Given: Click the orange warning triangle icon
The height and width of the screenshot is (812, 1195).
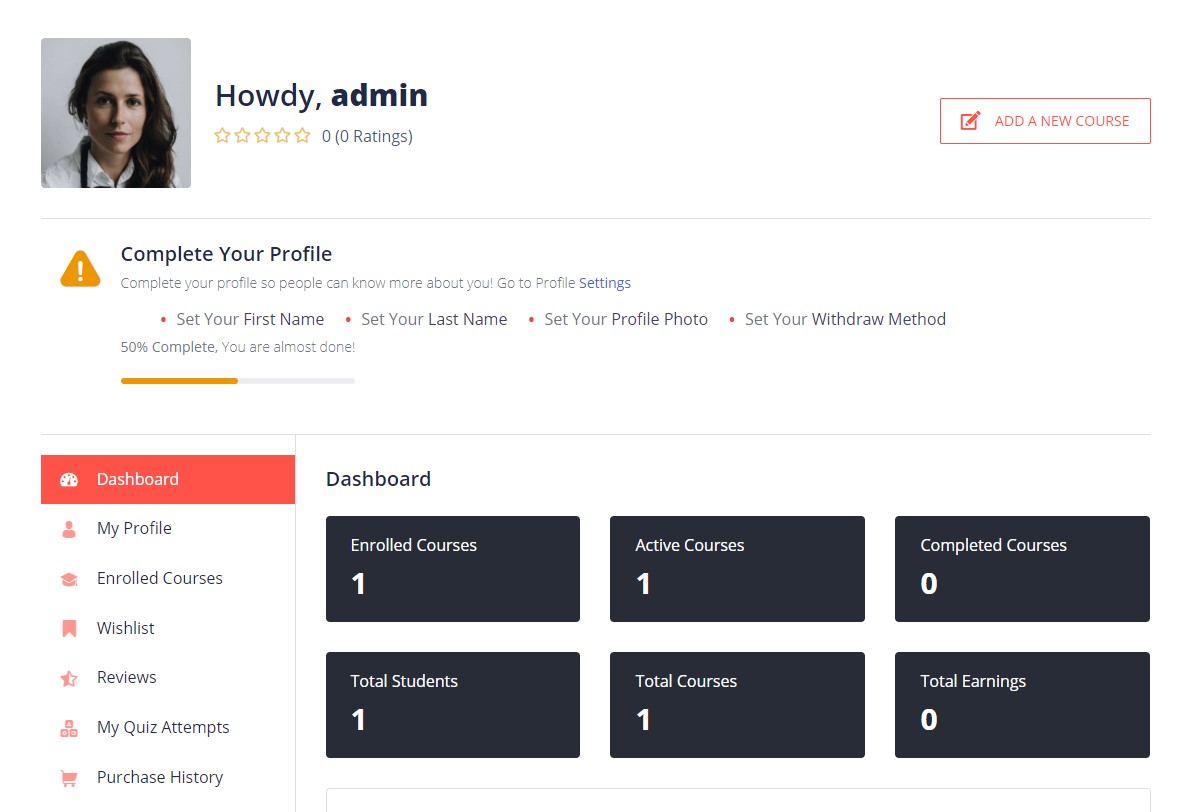Looking at the screenshot, I should coord(80,268).
